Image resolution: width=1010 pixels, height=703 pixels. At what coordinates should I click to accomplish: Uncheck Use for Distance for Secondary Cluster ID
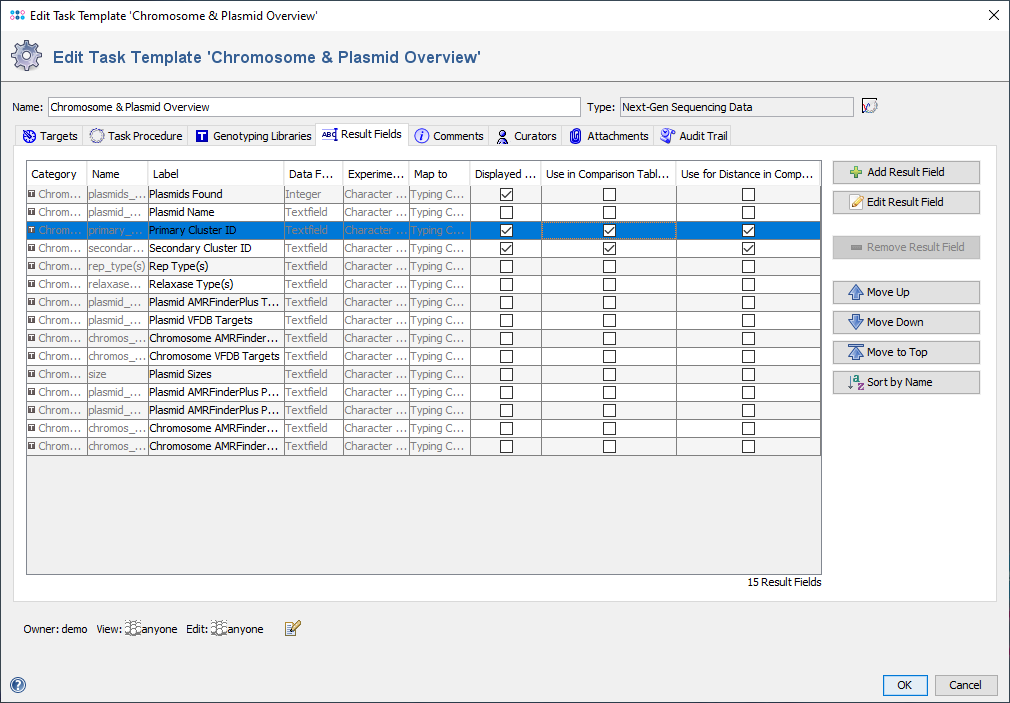pos(748,249)
